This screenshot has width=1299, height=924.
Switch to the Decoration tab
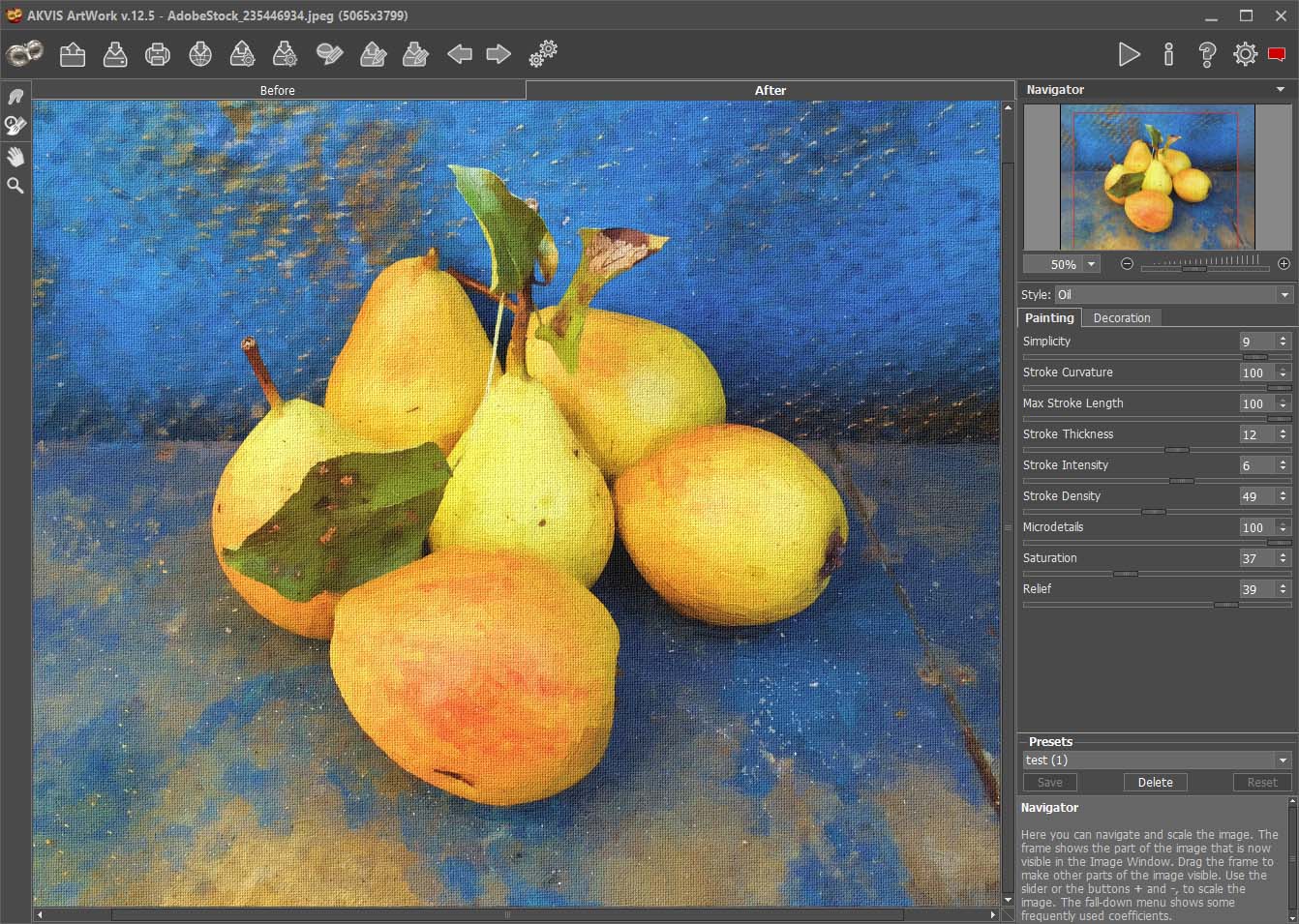click(x=1121, y=317)
